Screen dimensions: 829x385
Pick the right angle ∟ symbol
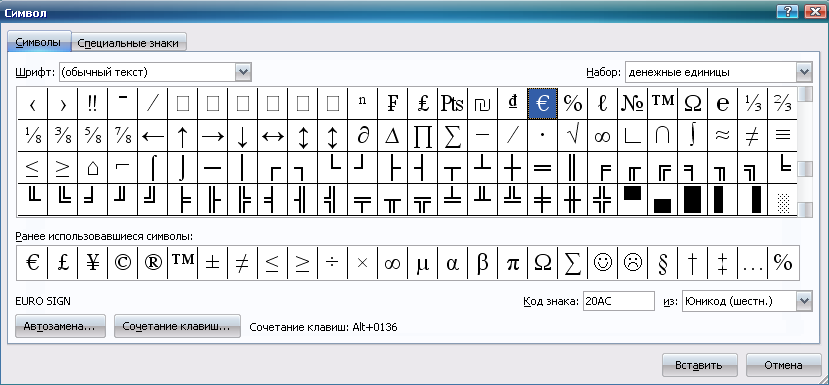click(632, 136)
